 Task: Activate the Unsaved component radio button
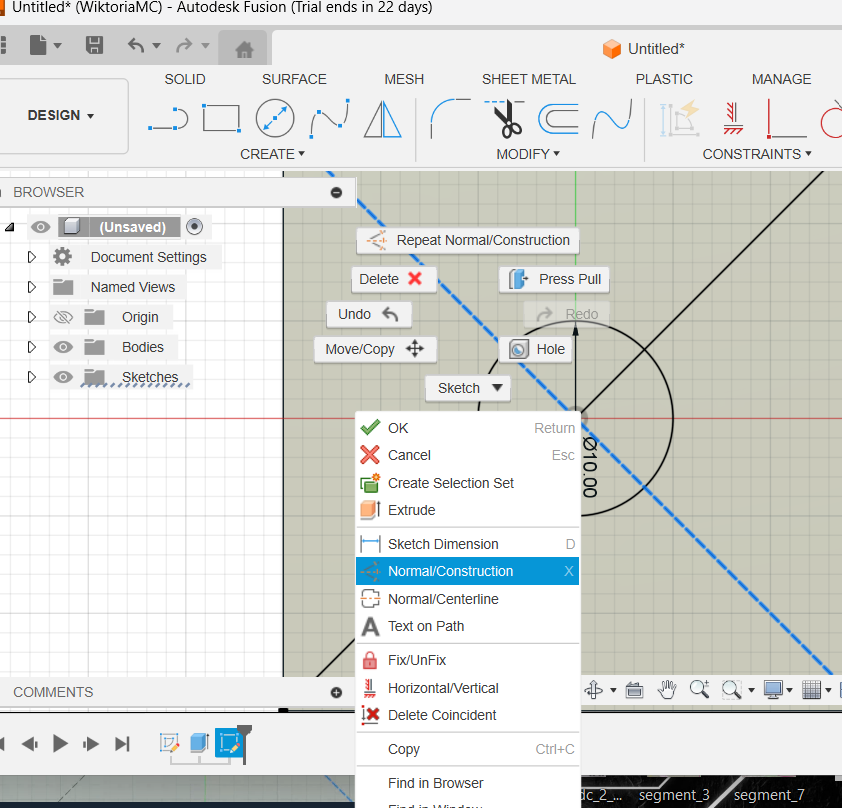coord(194,227)
